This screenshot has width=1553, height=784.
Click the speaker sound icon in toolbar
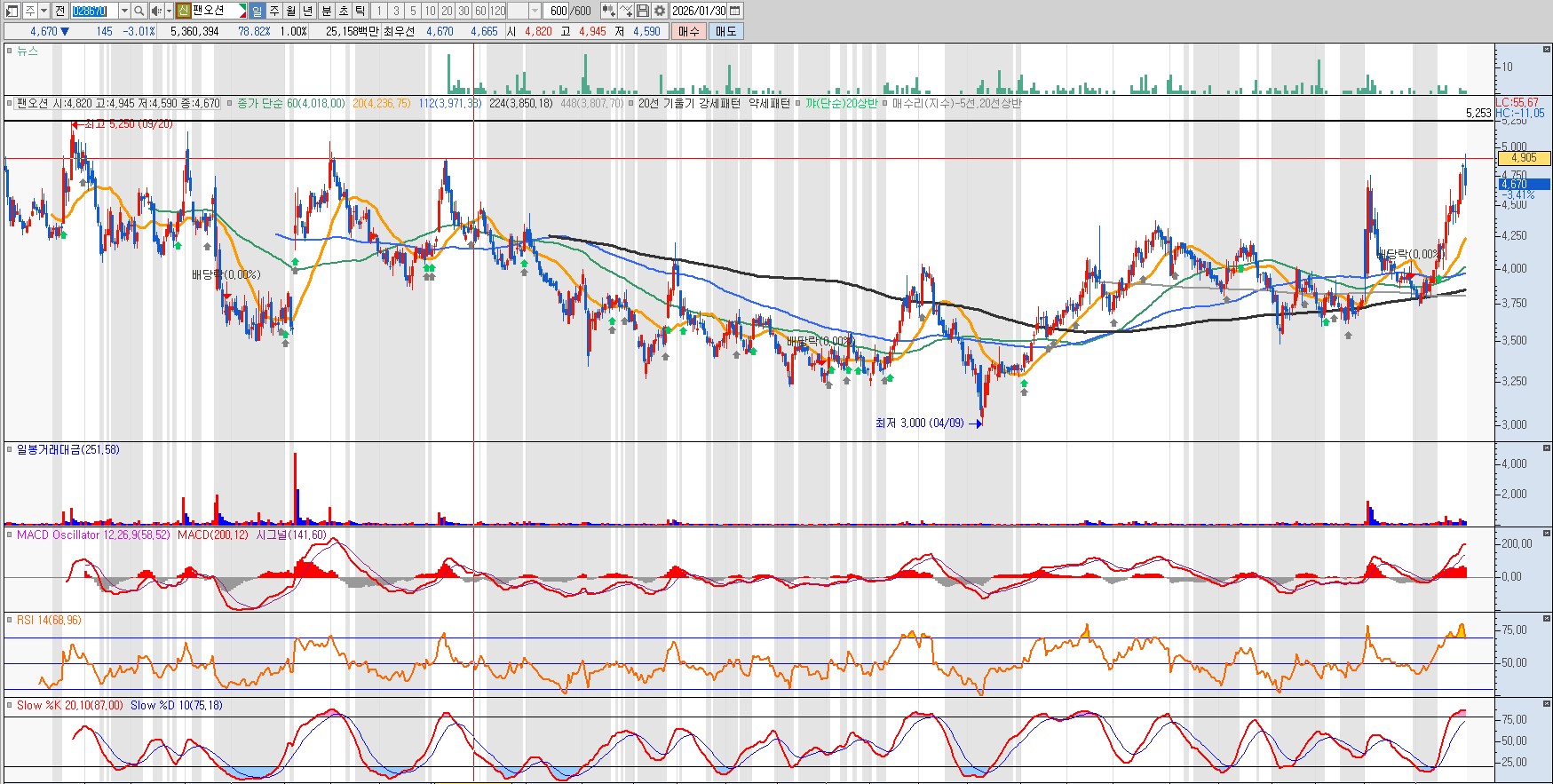point(156,11)
